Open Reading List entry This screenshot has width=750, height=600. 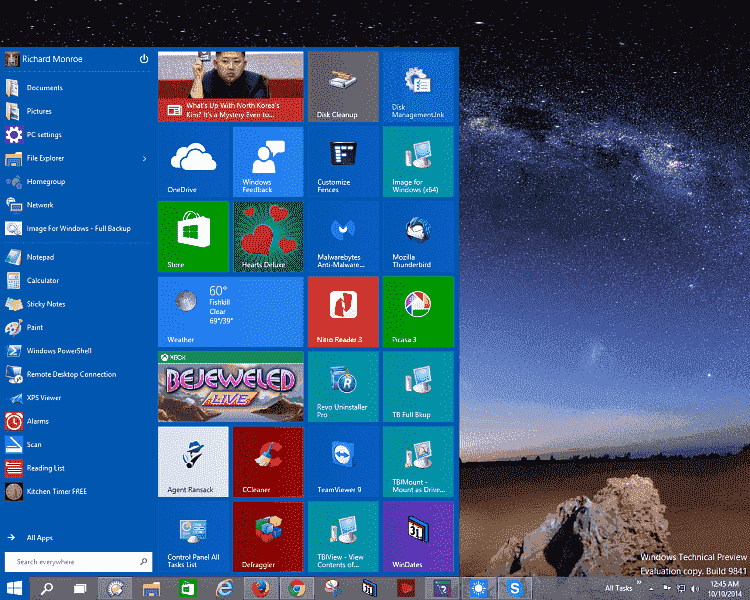(77, 468)
